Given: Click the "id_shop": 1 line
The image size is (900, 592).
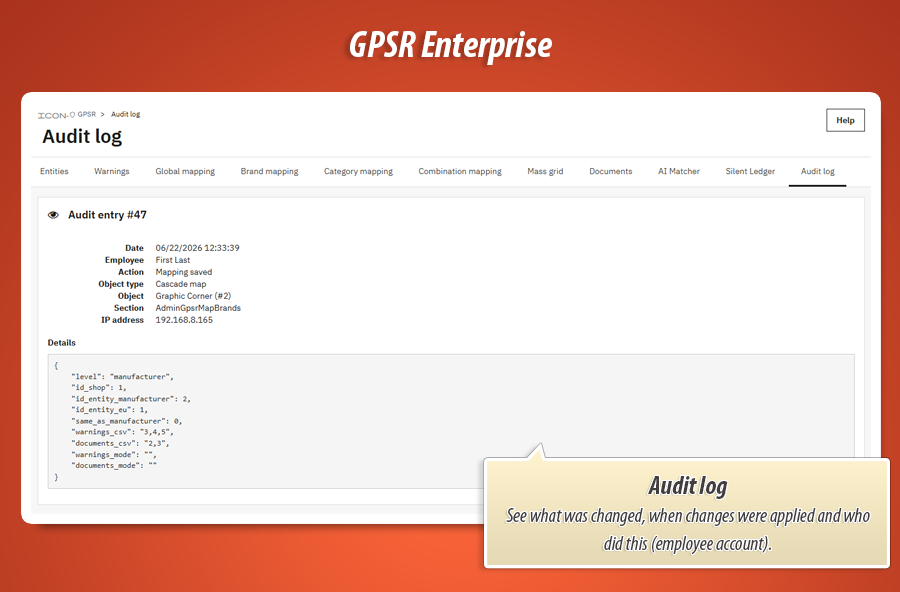Looking at the screenshot, I should pyautogui.click(x=99, y=388).
